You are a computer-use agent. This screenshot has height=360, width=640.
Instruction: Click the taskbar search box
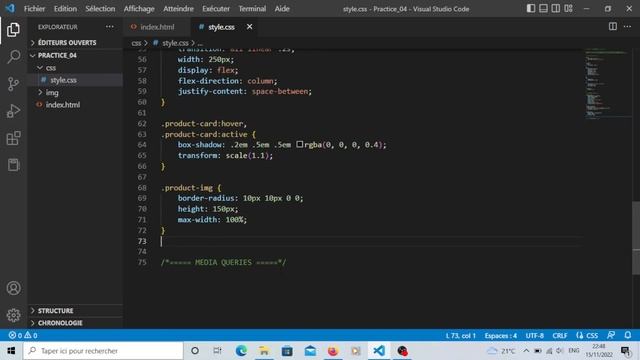coord(103,351)
